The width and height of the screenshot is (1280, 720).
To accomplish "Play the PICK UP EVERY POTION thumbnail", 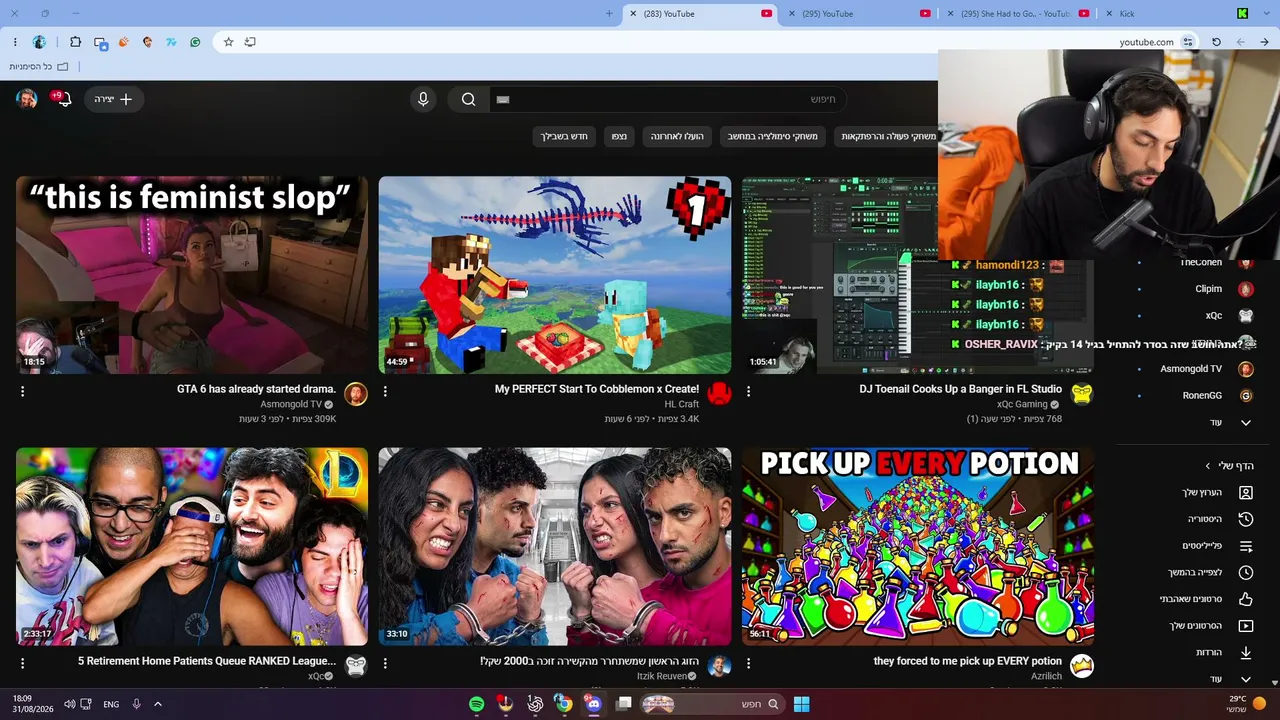I will 918,546.
